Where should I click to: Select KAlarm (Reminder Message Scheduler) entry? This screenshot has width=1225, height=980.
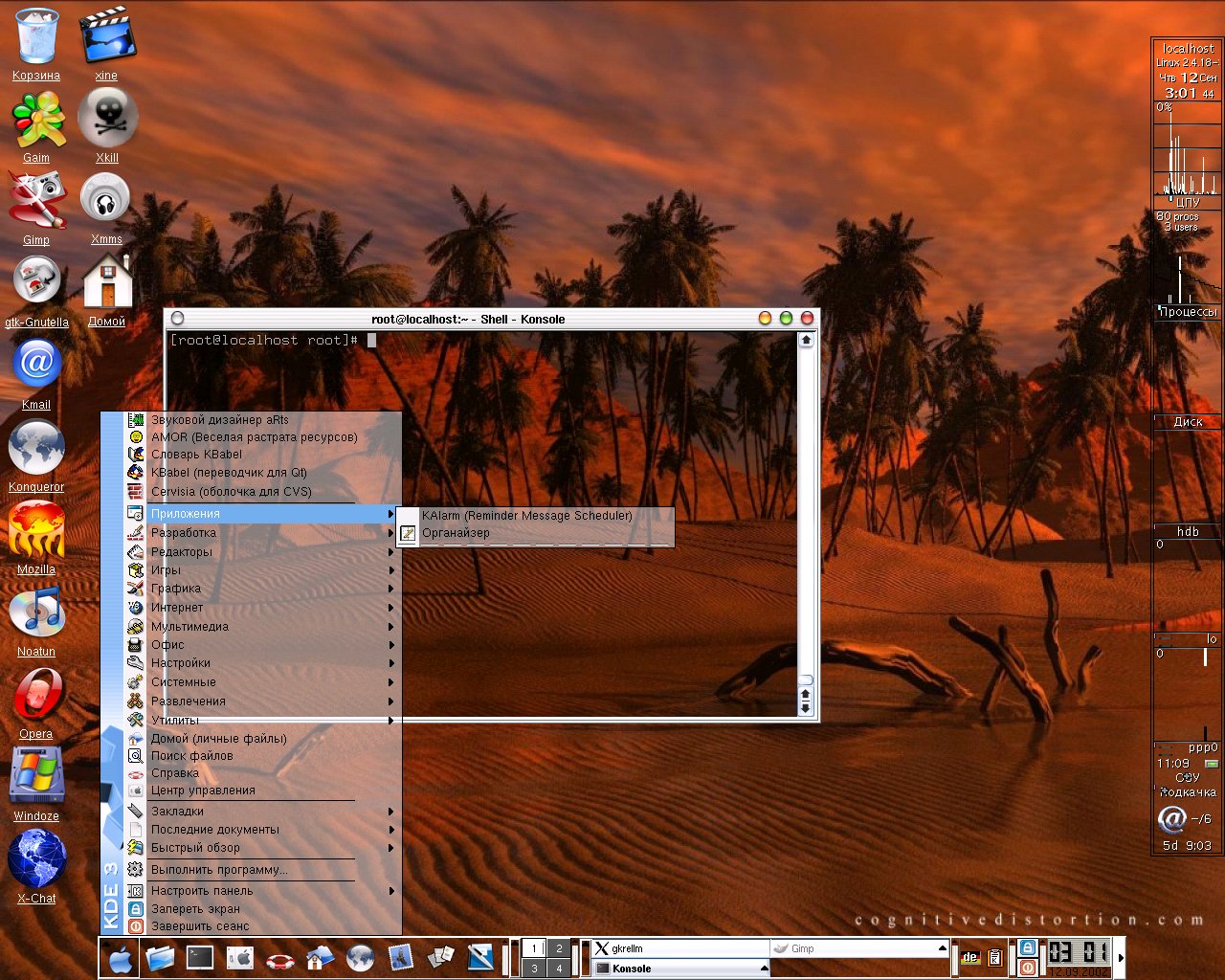point(536,515)
